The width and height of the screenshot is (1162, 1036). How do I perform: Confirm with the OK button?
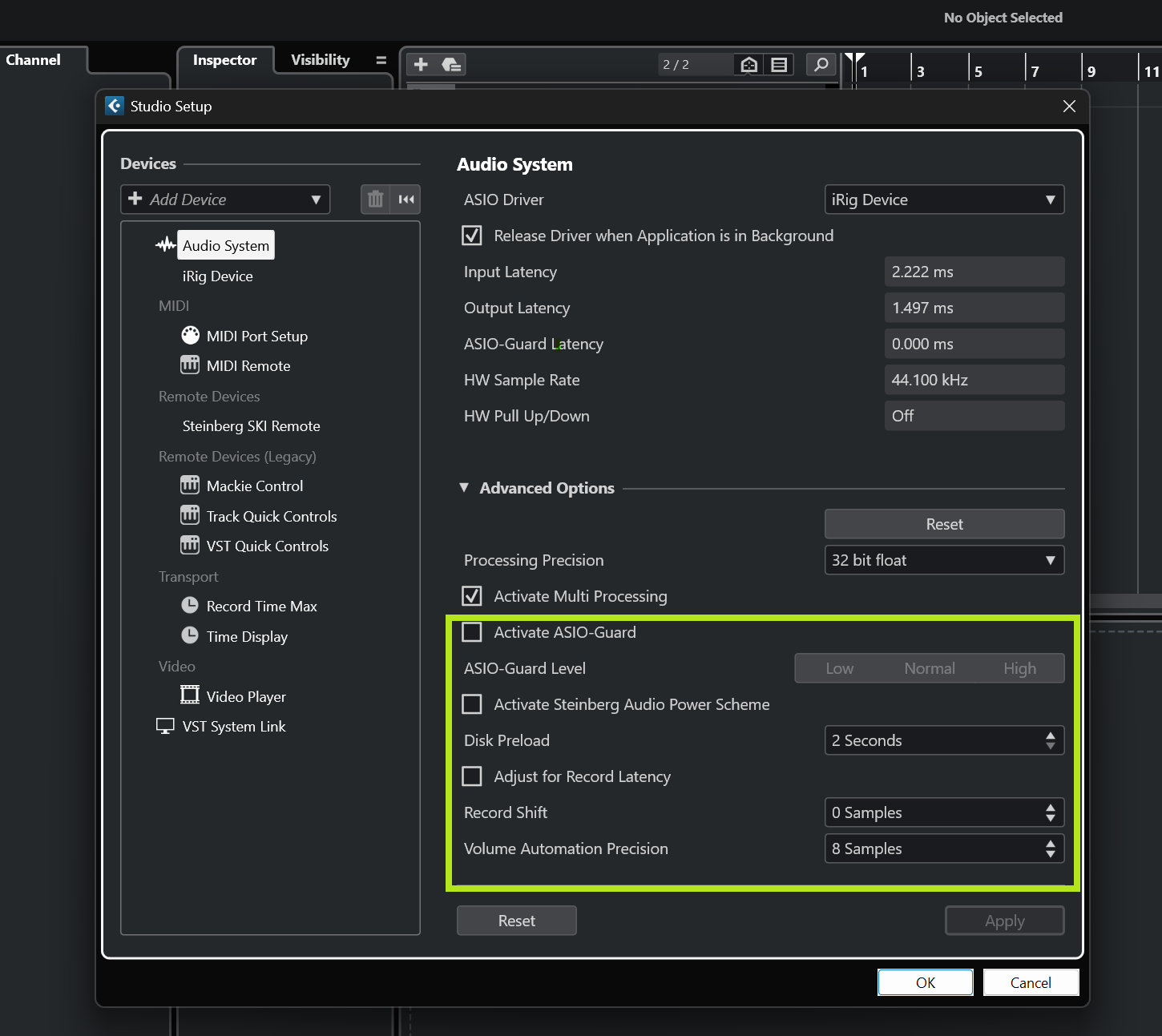(926, 982)
